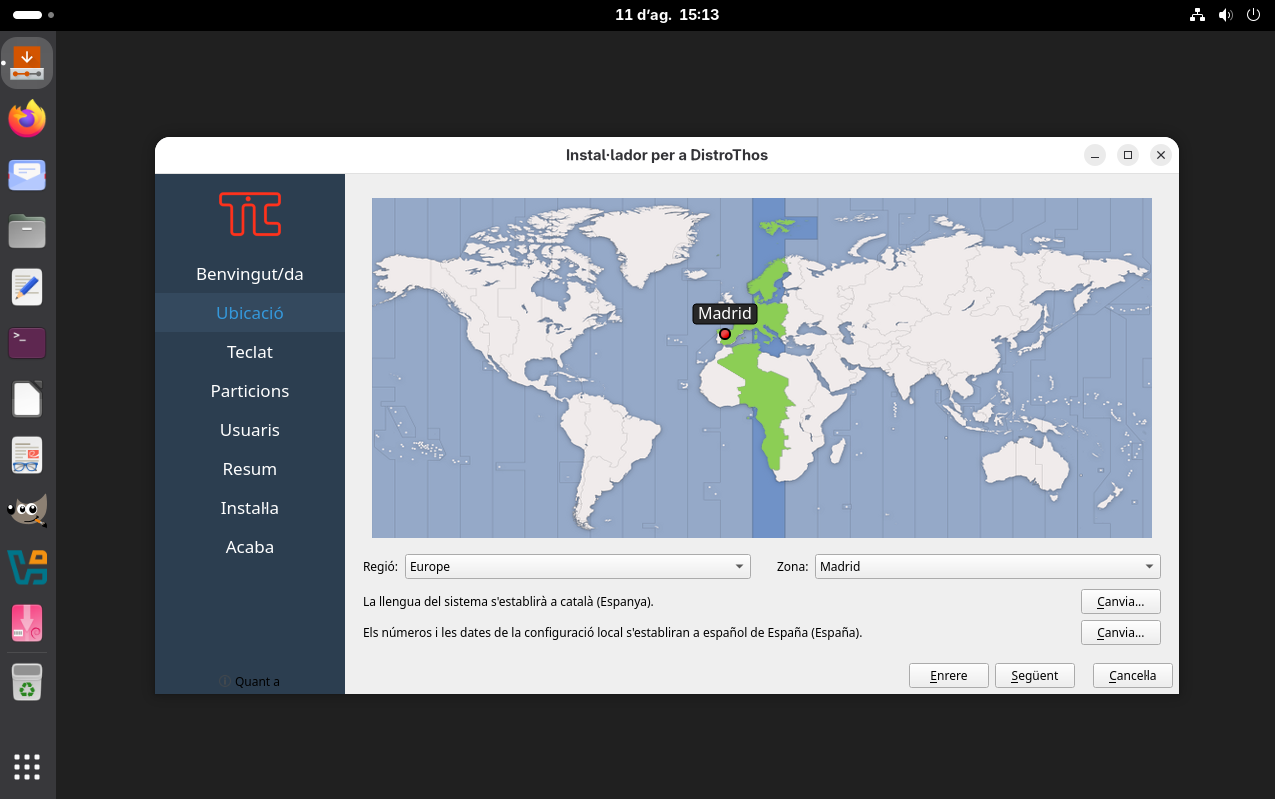
Task: Select the Particions step in sidebar
Action: [250, 391]
